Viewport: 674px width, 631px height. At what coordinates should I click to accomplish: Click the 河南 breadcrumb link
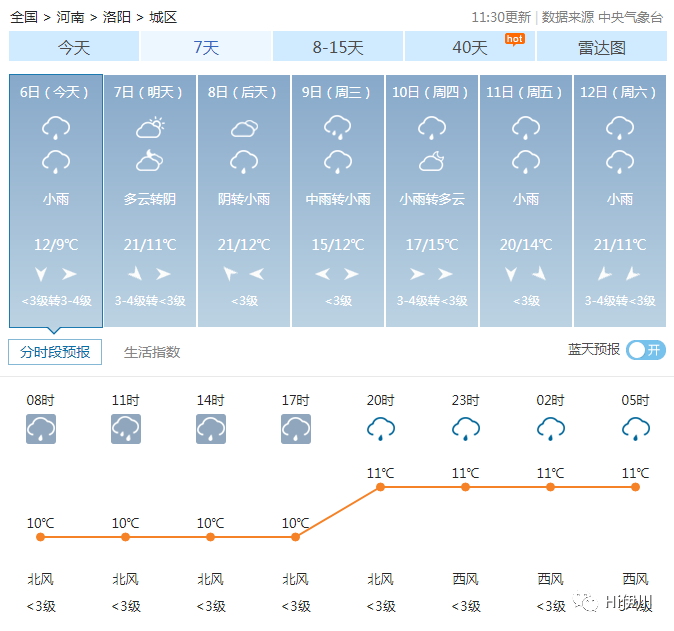coord(70,17)
